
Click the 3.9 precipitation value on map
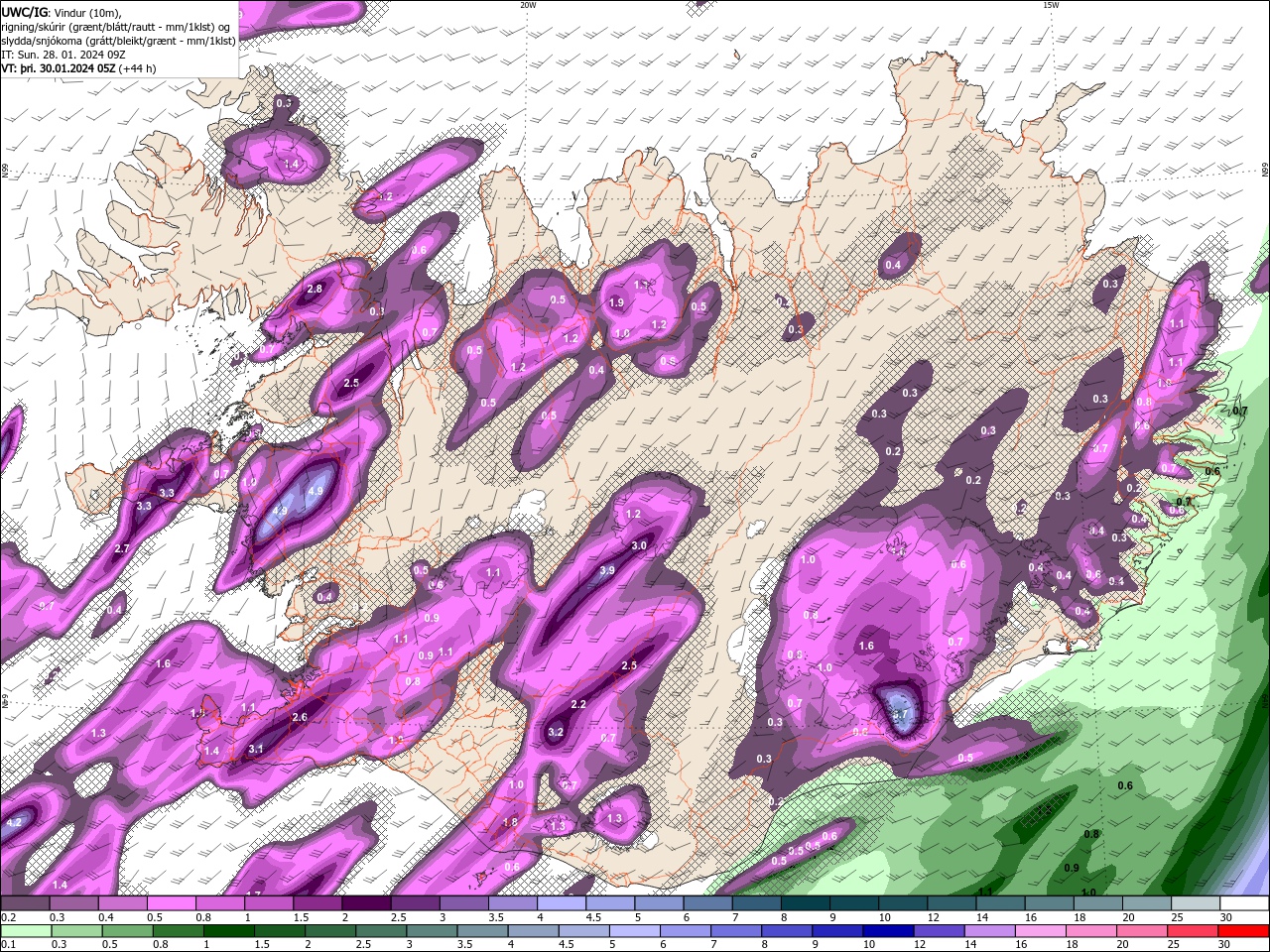click(x=607, y=570)
